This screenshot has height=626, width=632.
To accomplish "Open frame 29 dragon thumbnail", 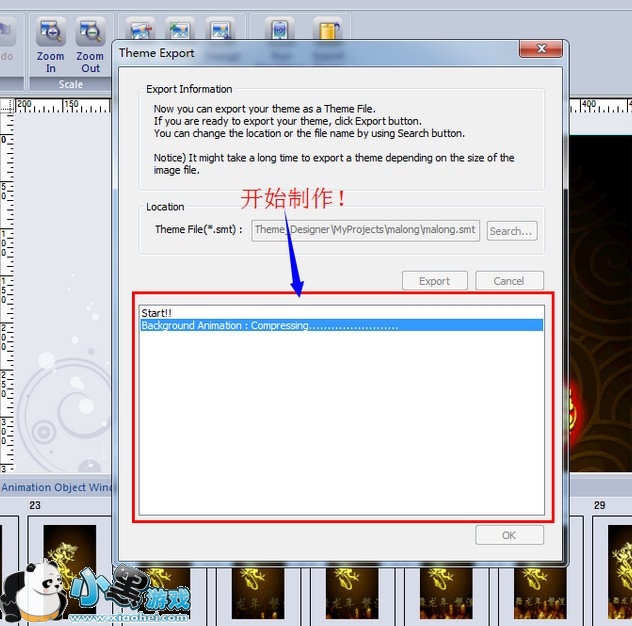I will [x=620, y=572].
